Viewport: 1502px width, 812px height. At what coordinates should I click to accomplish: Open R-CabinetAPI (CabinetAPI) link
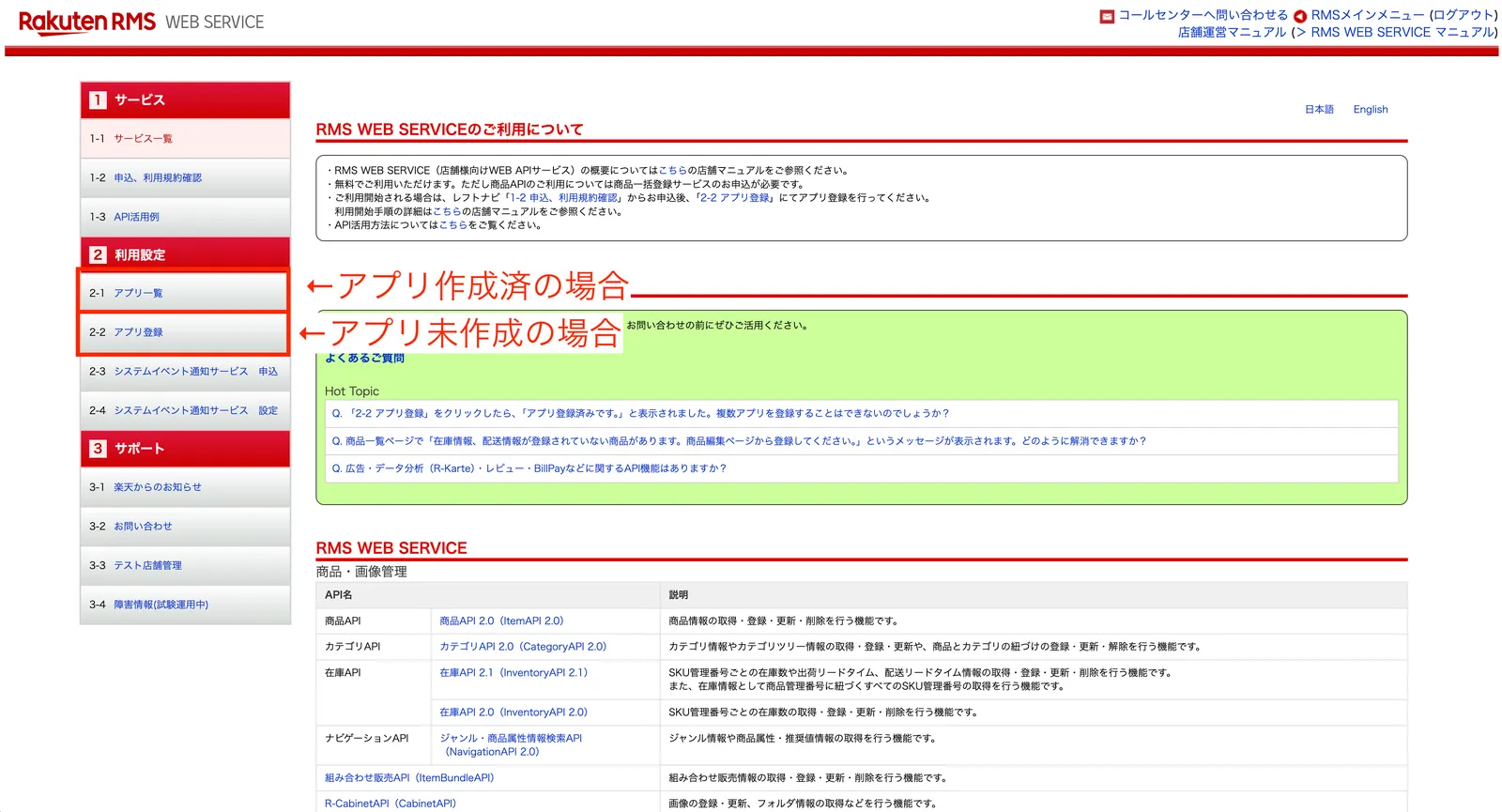[391, 804]
